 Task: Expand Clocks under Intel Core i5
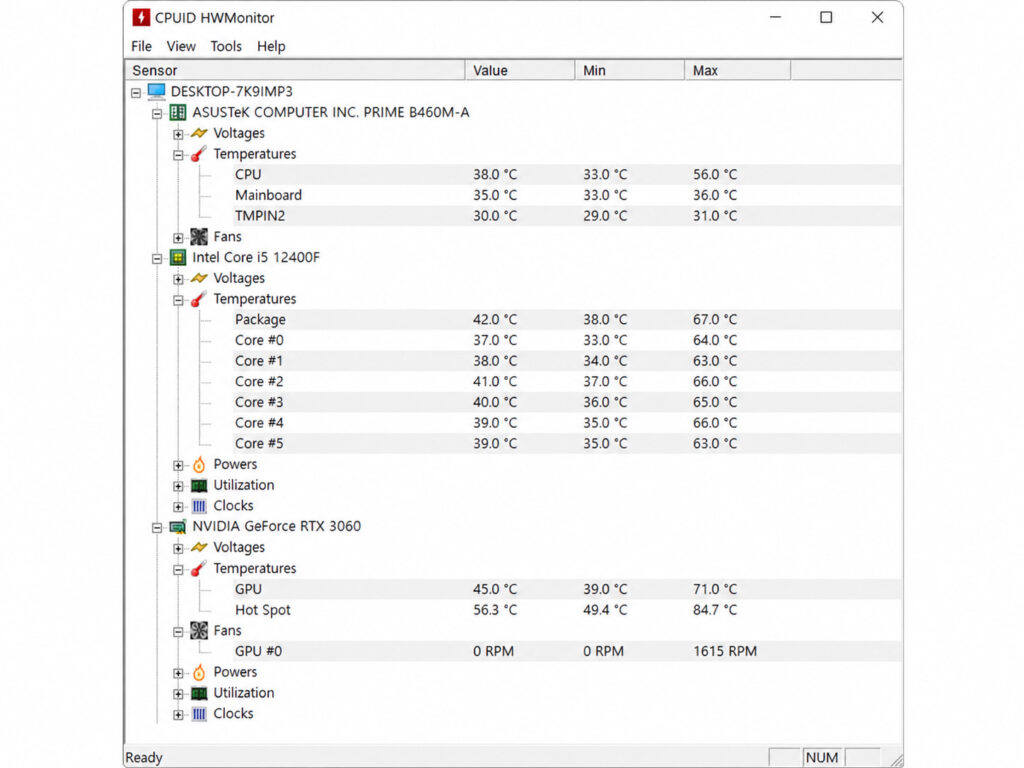tap(178, 507)
